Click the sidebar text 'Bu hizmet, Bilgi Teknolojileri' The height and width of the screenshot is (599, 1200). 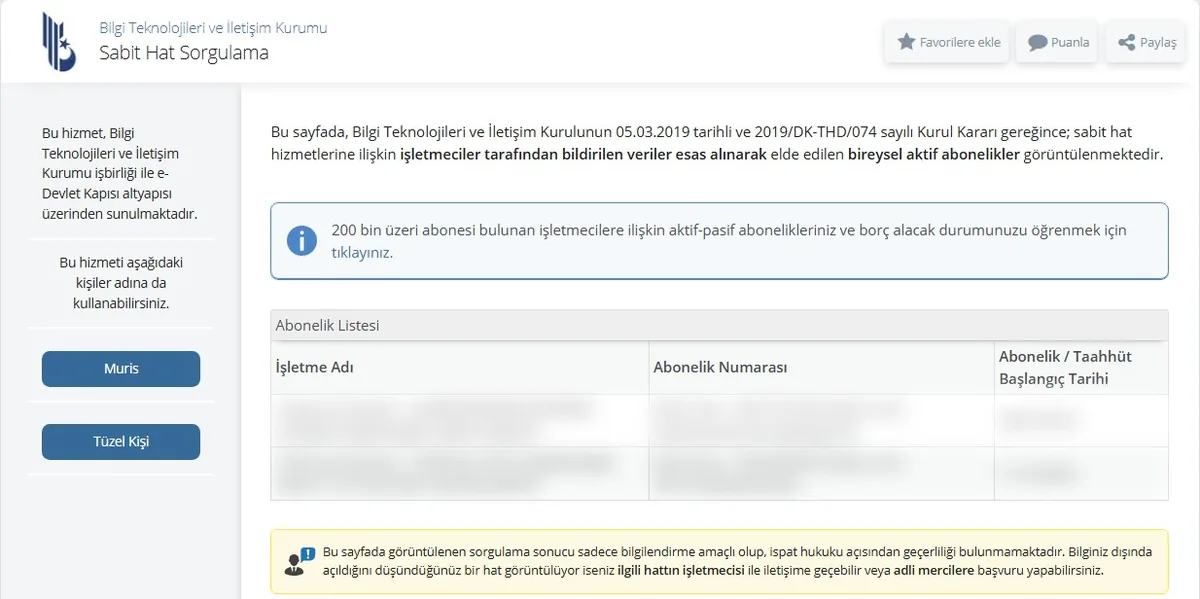(x=120, y=173)
